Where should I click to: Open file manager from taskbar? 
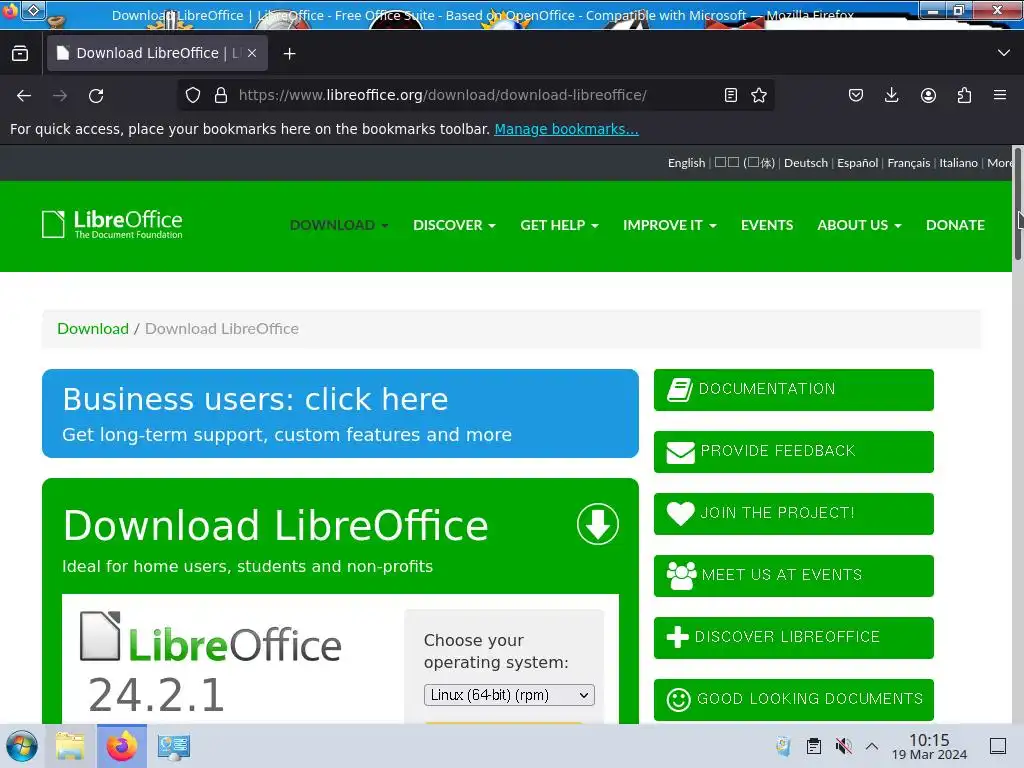(70, 746)
